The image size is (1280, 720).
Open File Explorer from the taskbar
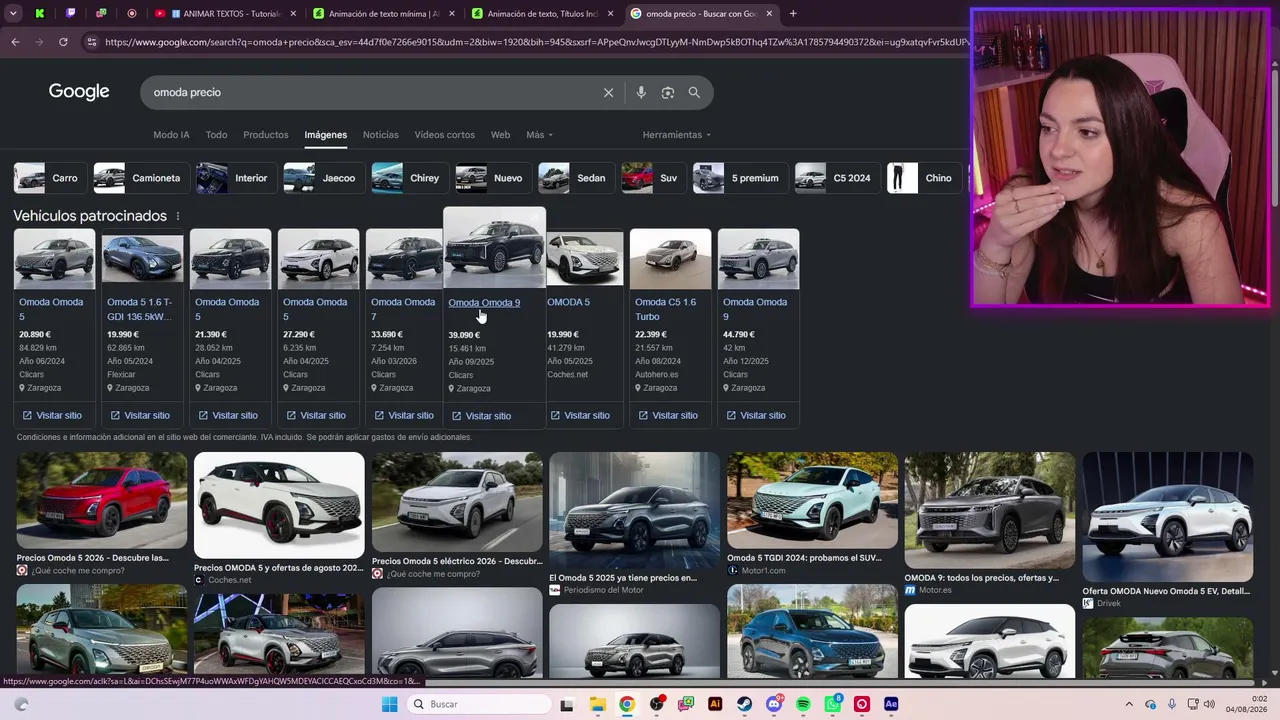pos(597,704)
